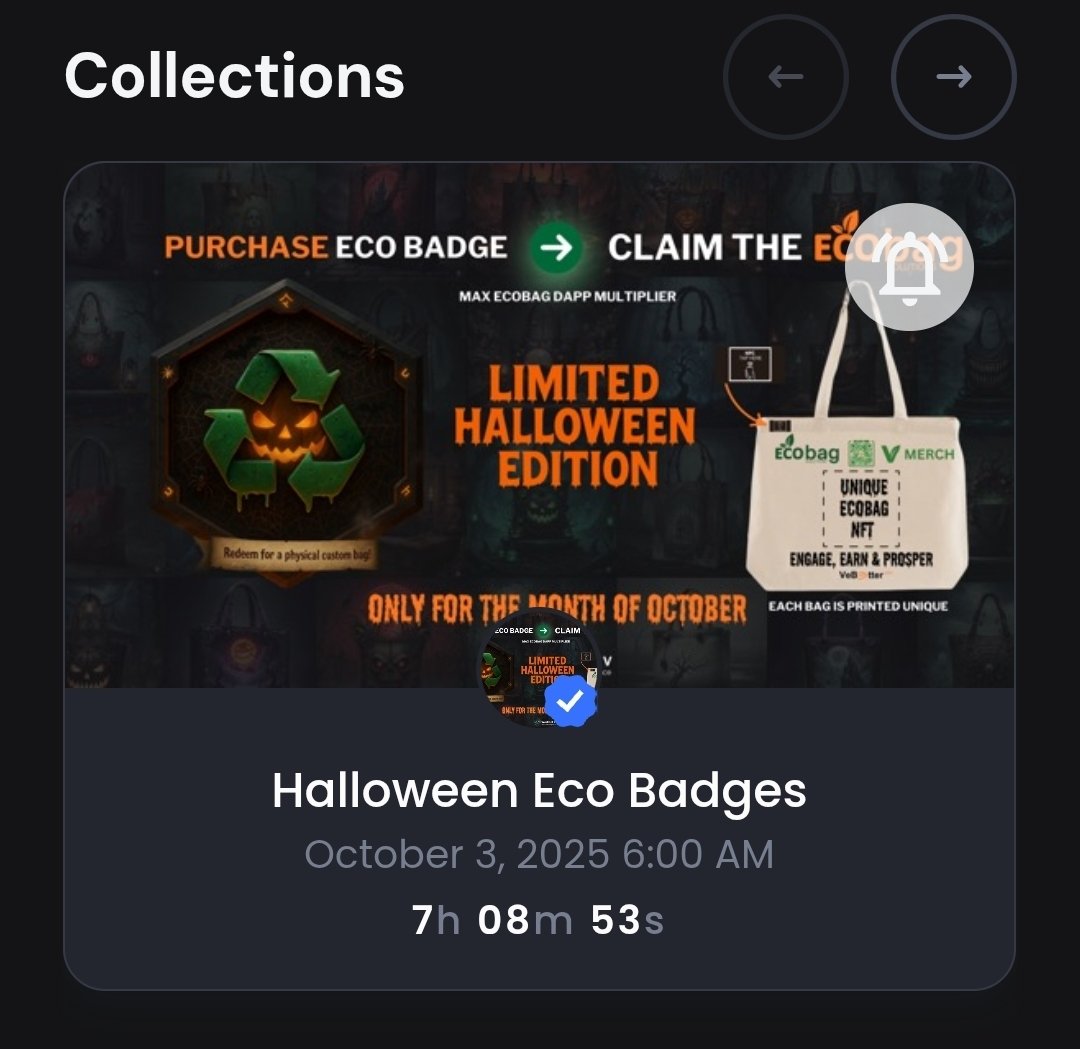This screenshot has width=1080, height=1049.
Task: Click the V Merch logo on the bag
Action: coord(917,453)
